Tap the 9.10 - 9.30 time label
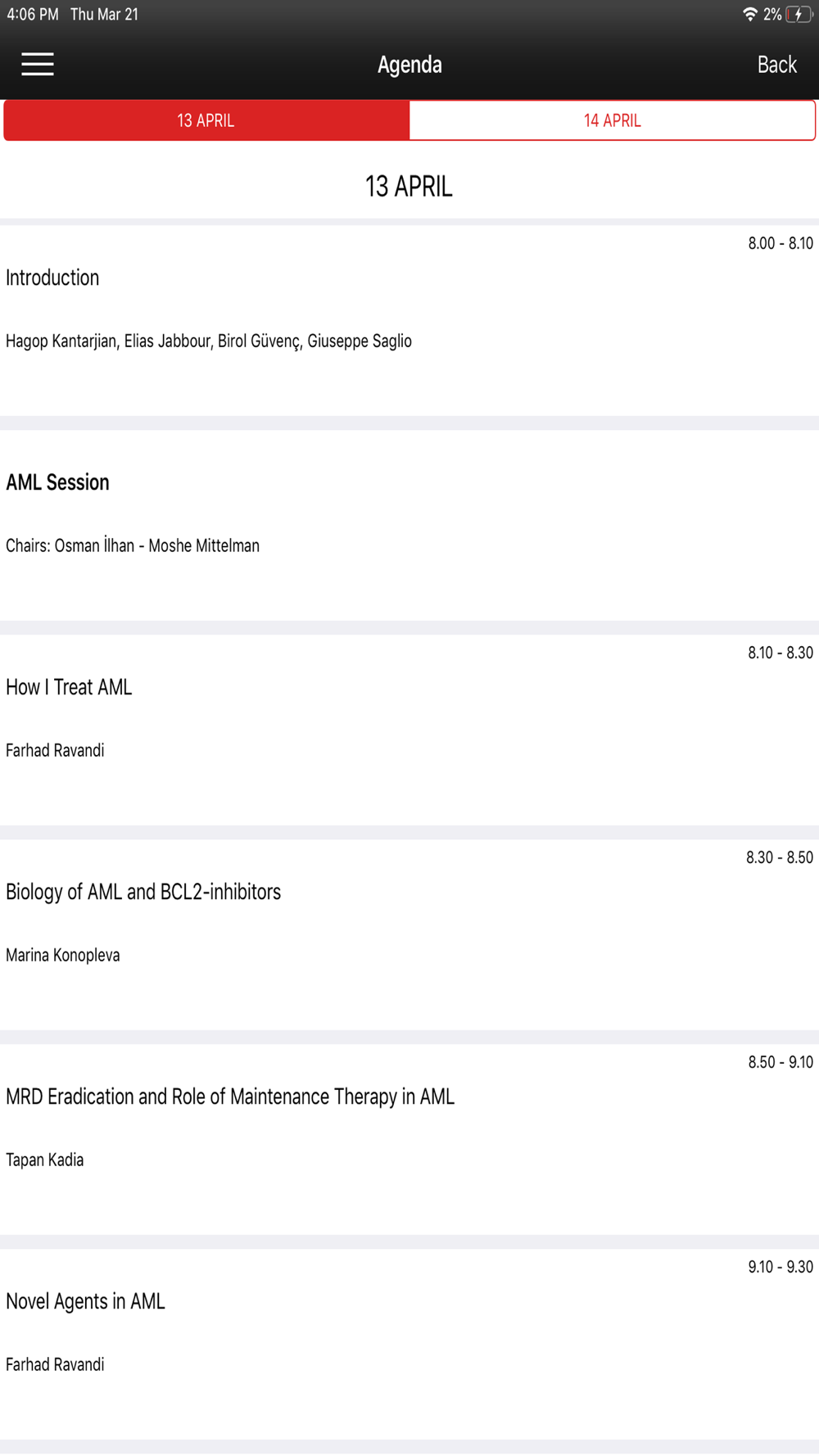The image size is (819, 1456). click(x=780, y=1267)
